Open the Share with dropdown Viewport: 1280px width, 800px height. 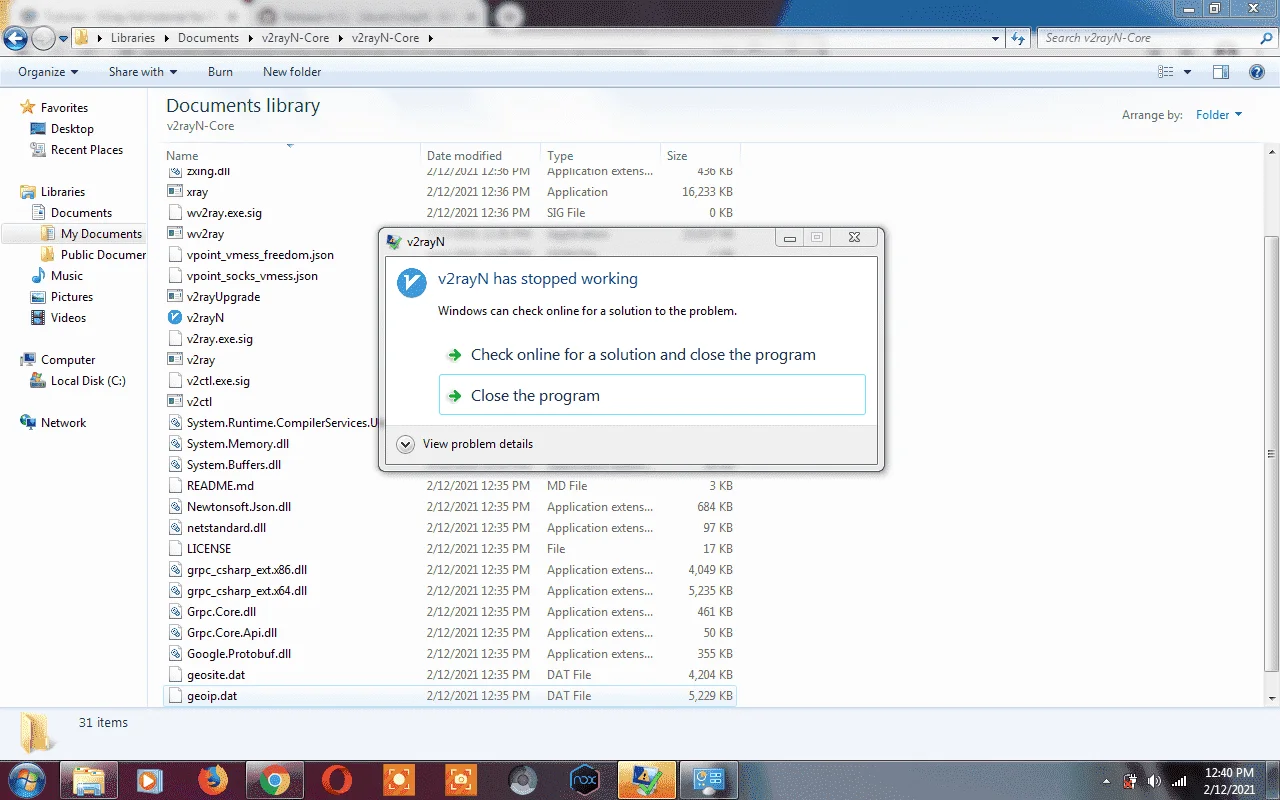143,72
